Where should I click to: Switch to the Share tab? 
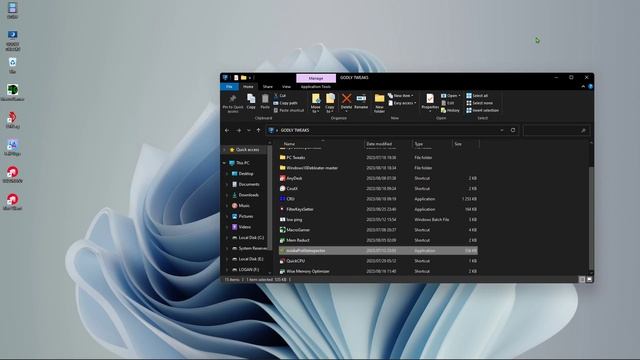pos(267,87)
